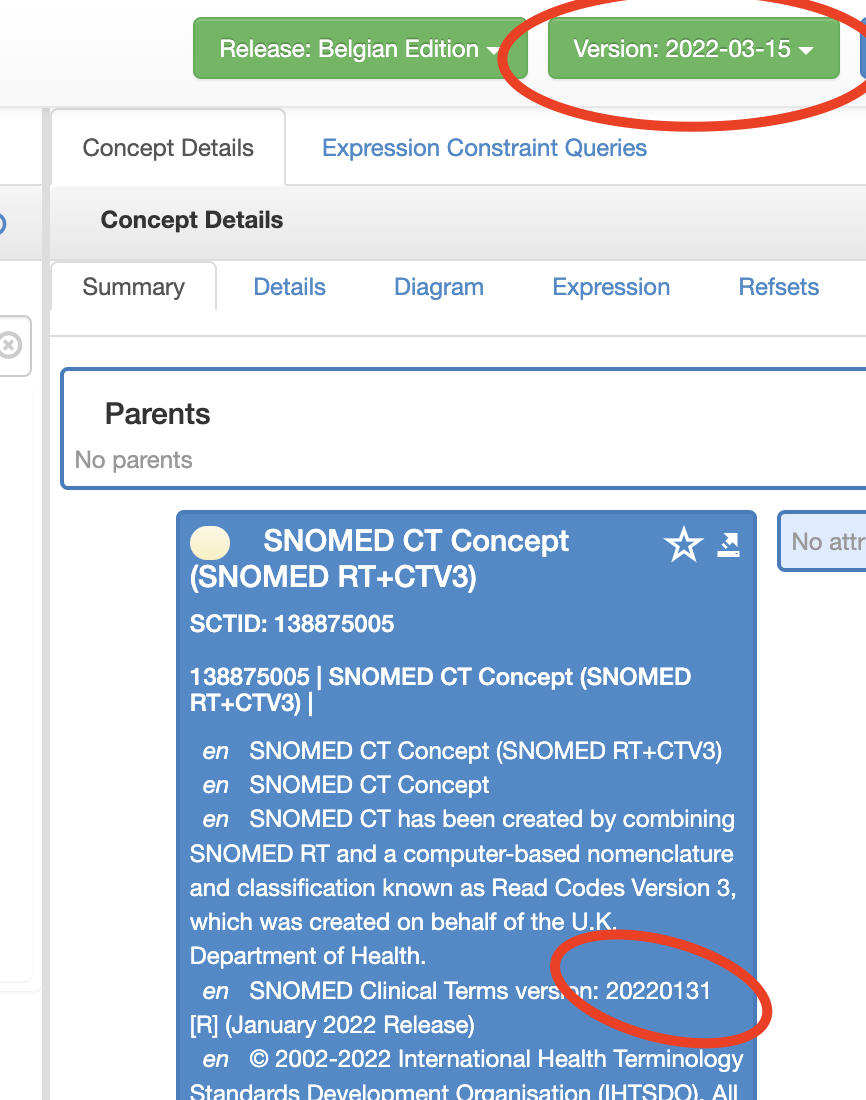Click inside the Parents panel showing No parents
This screenshot has height=1100, width=866.
[x=400, y=430]
